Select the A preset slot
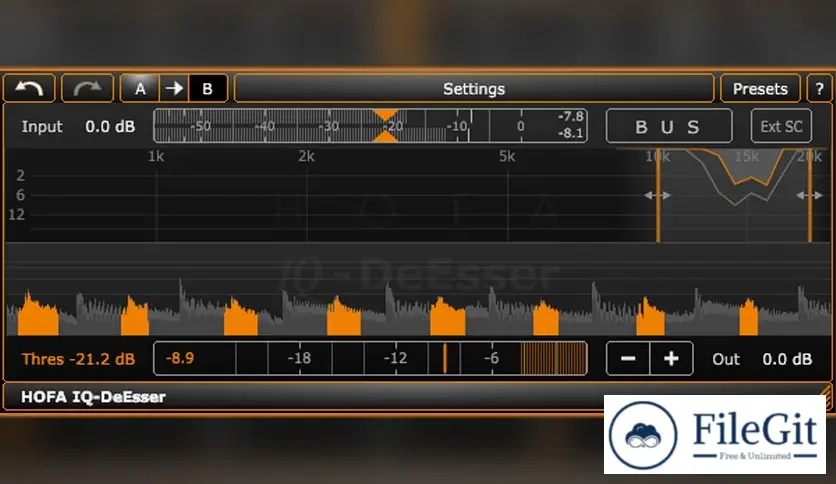The image size is (836, 484). pyautogui.click(x=140, y=88)
